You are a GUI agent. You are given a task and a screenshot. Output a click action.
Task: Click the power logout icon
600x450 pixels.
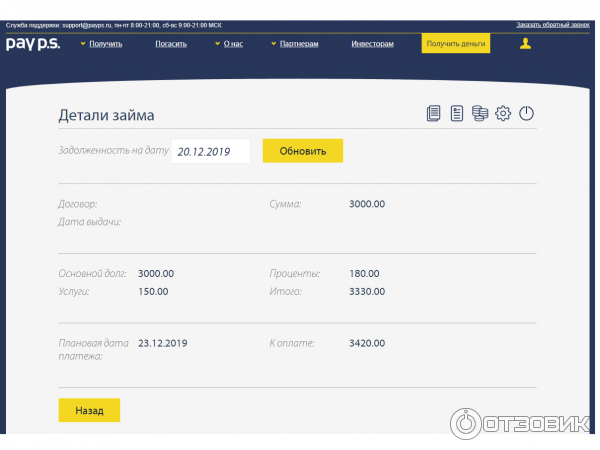[x=526, y=114]
